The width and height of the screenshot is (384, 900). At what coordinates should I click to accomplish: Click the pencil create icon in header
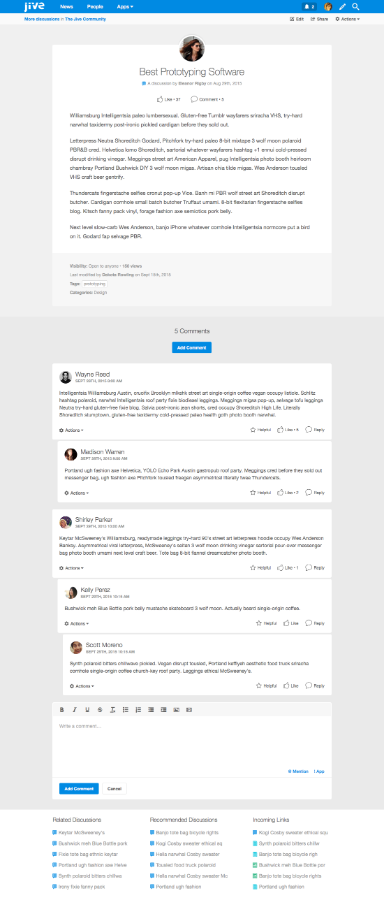343,7
